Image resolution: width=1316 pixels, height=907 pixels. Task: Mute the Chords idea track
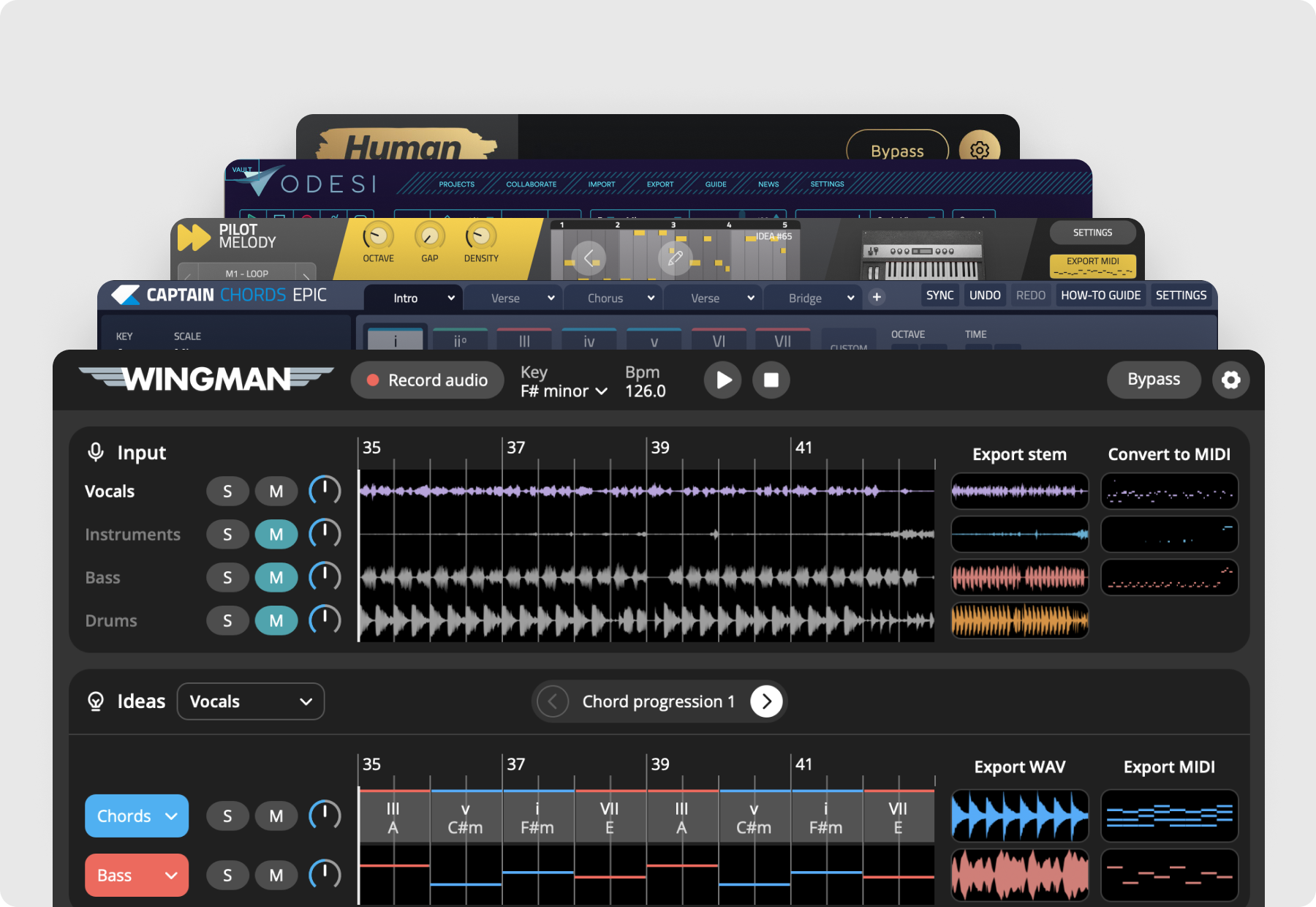pos(276,816)
